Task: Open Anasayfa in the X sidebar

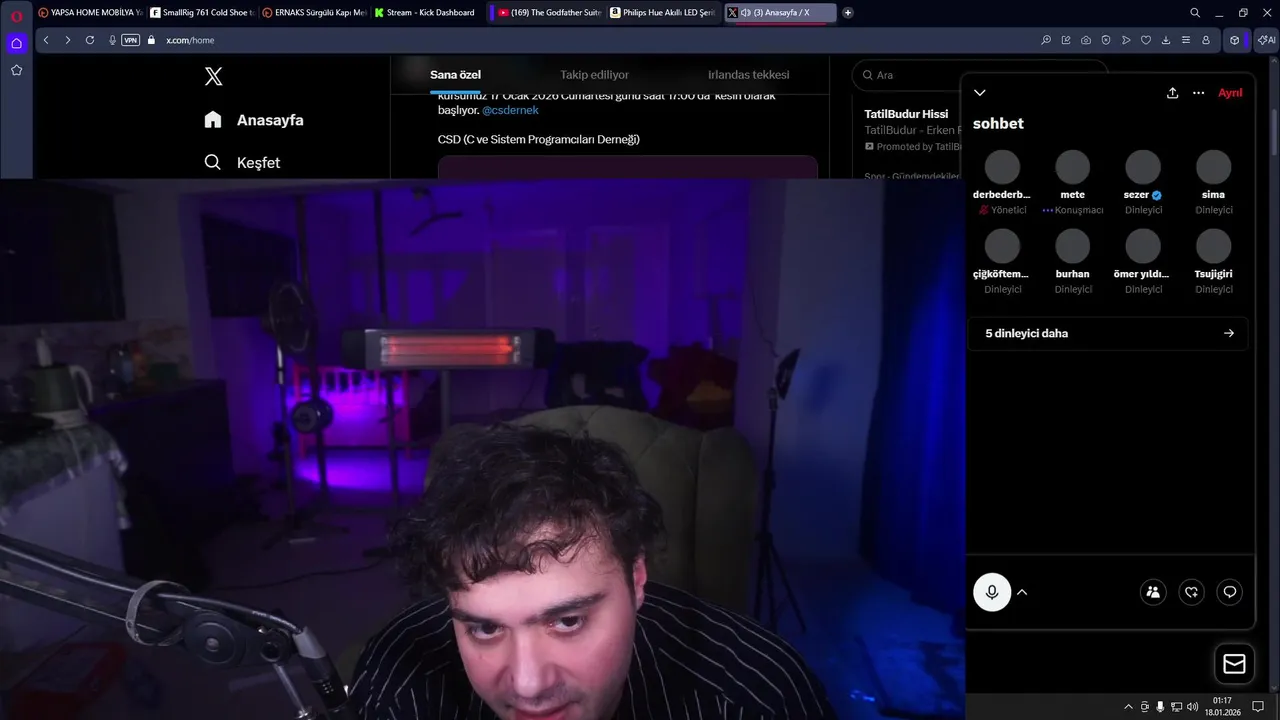Action: tap(253, 120)
